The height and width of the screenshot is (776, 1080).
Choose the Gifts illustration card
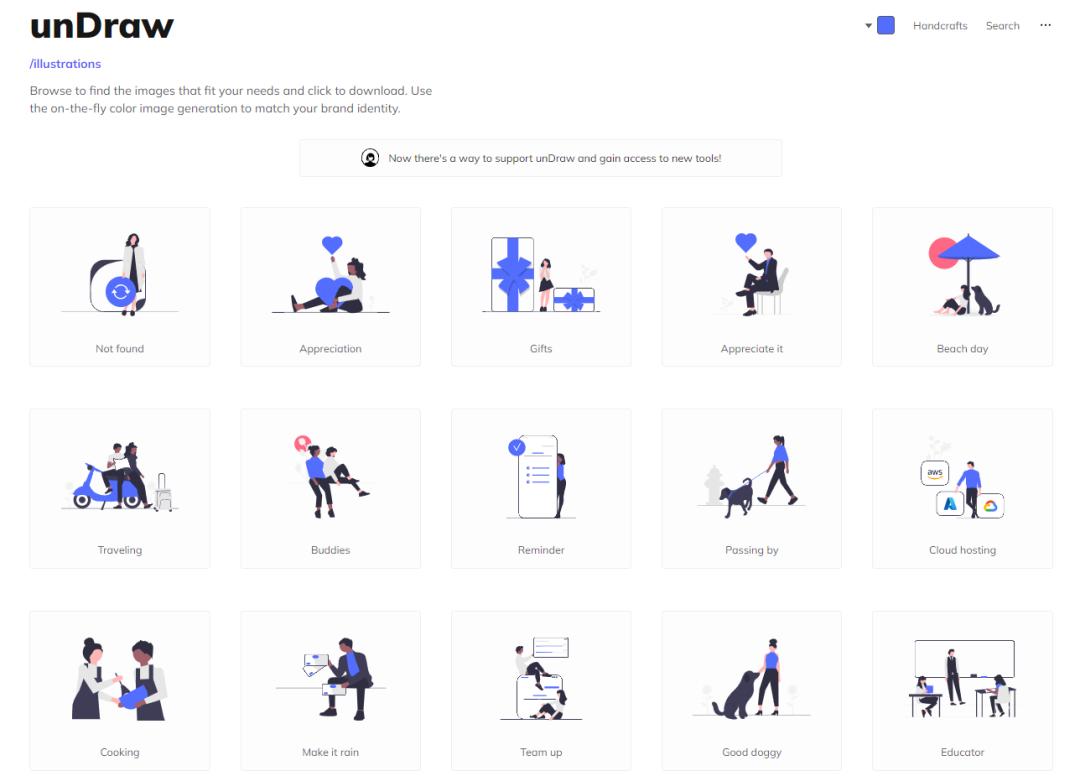click(541, 287)
